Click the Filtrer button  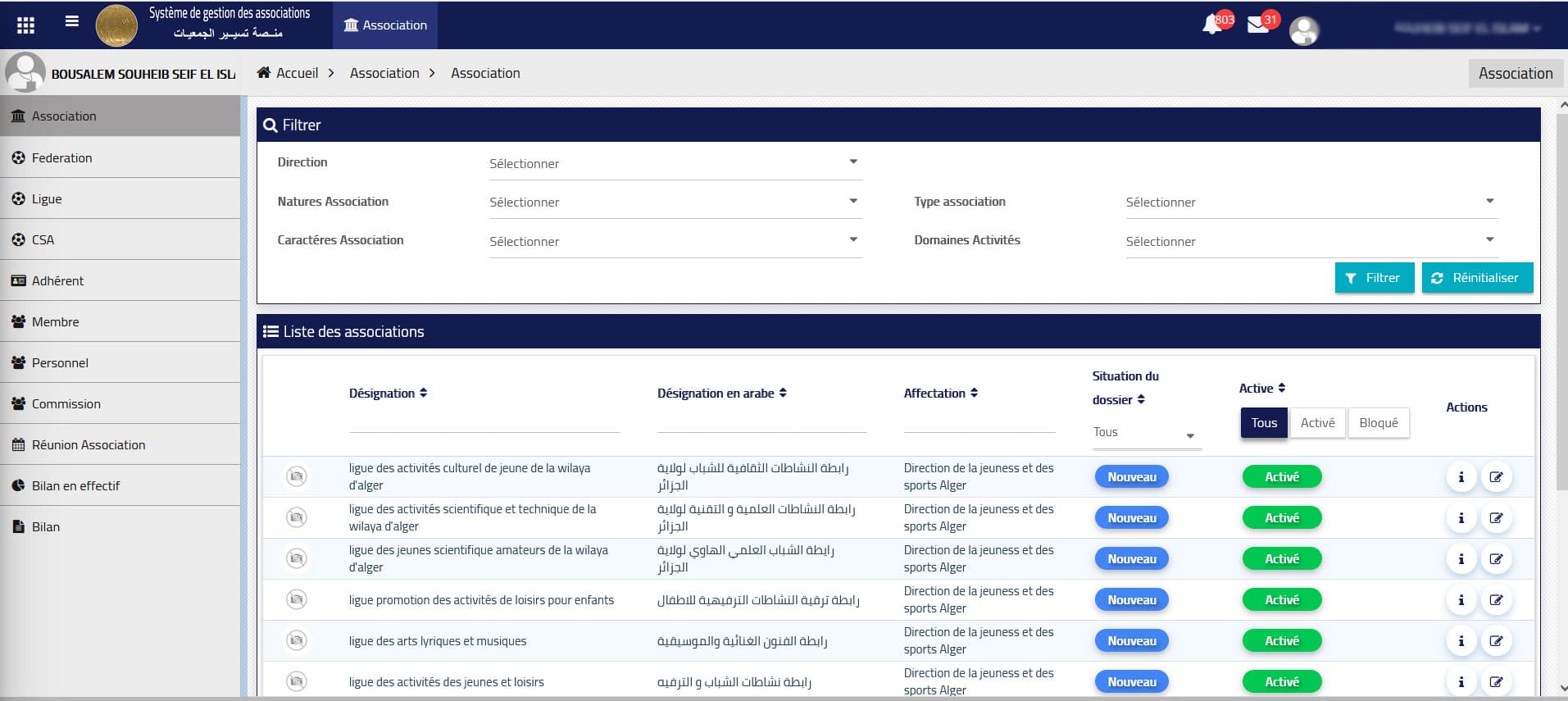[x=1374, y=278]
